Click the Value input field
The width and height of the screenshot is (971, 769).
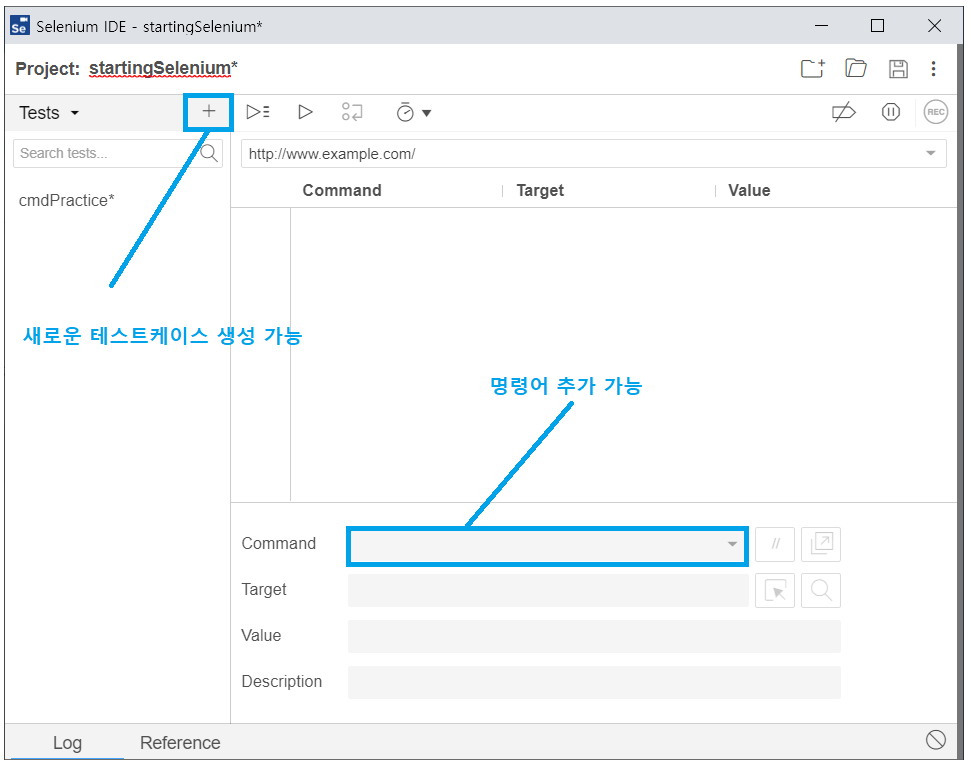(x=594, y=636)
